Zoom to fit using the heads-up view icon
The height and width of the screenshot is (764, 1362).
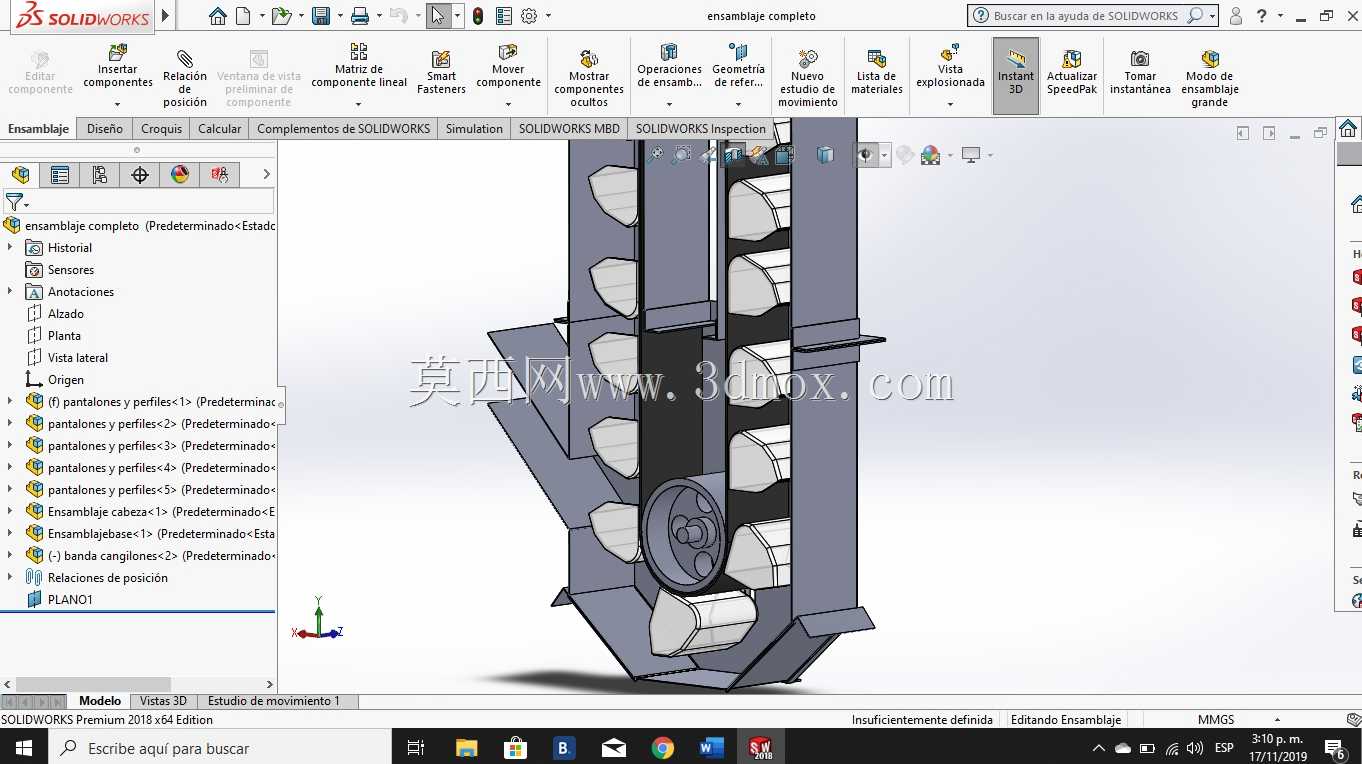[655, 155]
